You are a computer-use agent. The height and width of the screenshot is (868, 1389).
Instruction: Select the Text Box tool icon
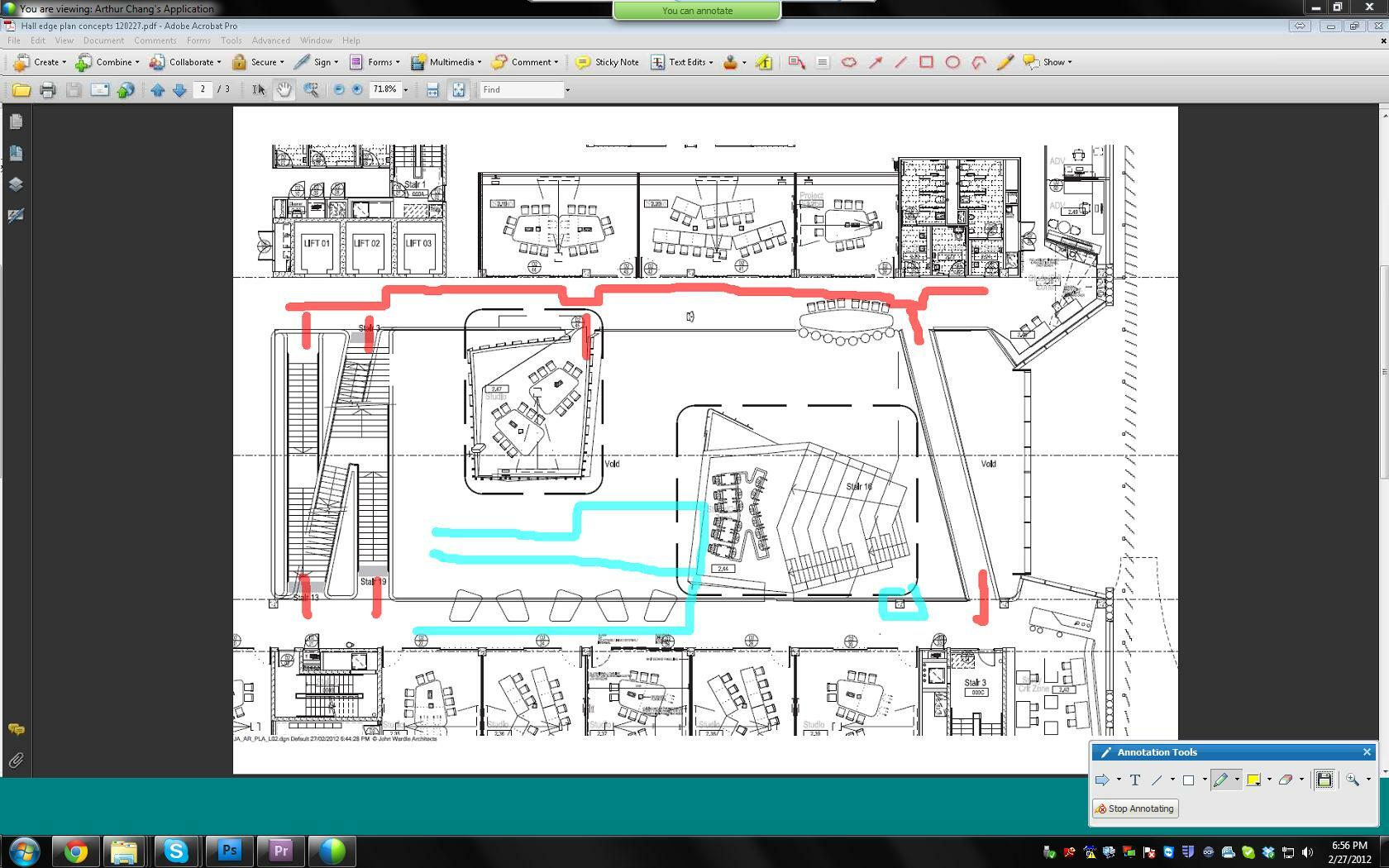[x=822, y=62]
